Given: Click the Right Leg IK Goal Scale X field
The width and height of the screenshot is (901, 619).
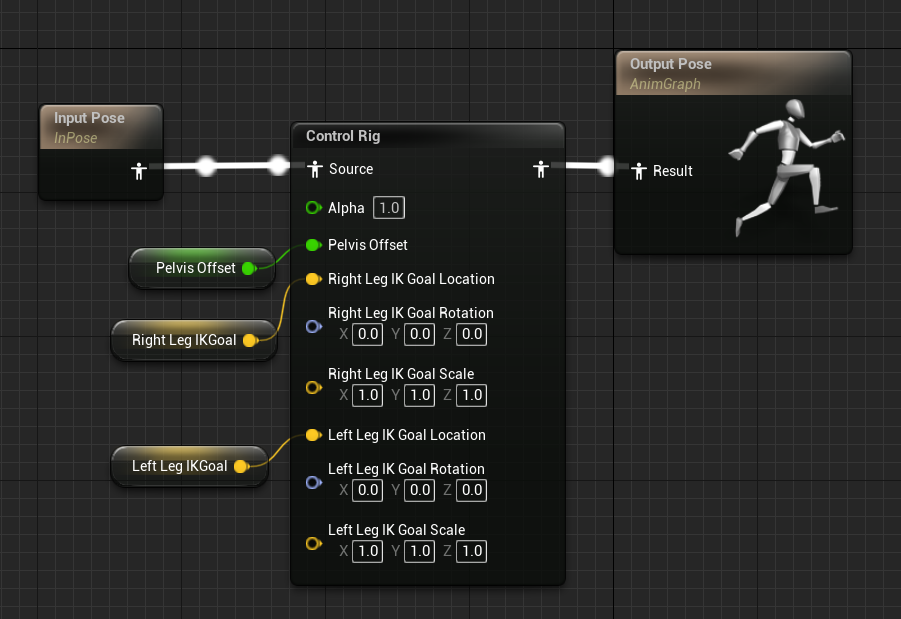Looking at the screenshot, I should [368, 395].
